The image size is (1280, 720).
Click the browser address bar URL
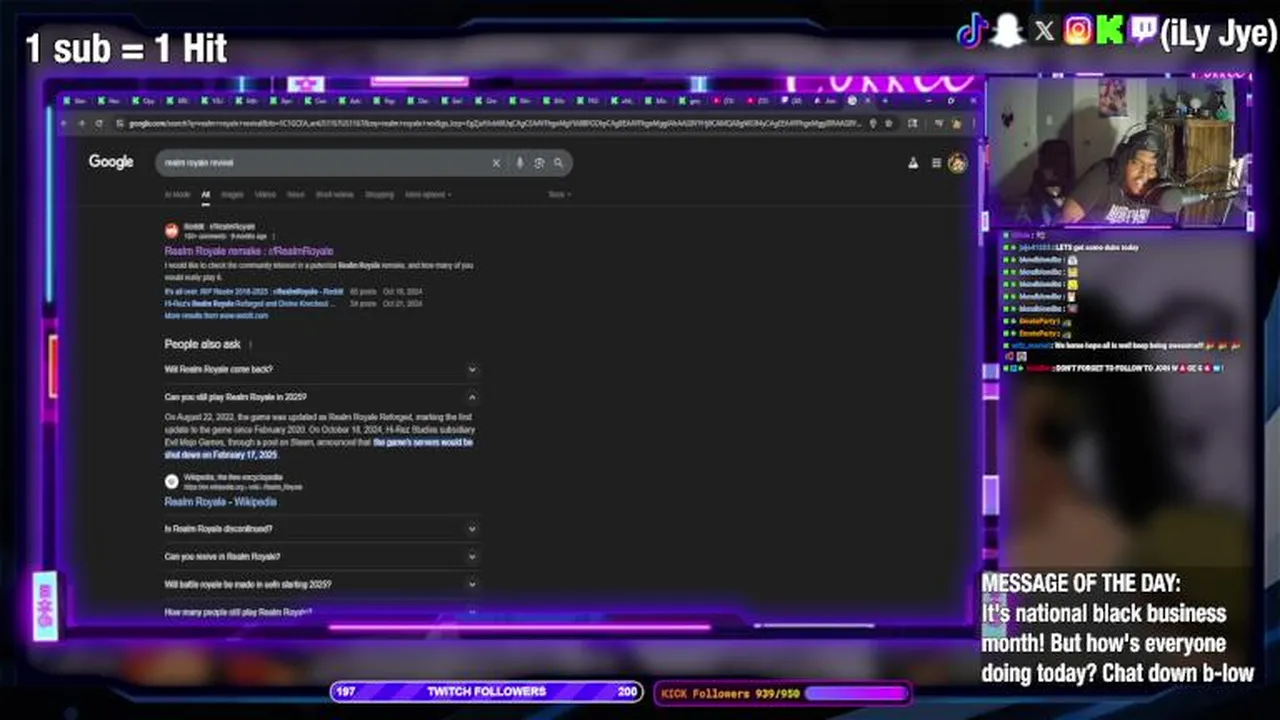(x=495, y=123)
